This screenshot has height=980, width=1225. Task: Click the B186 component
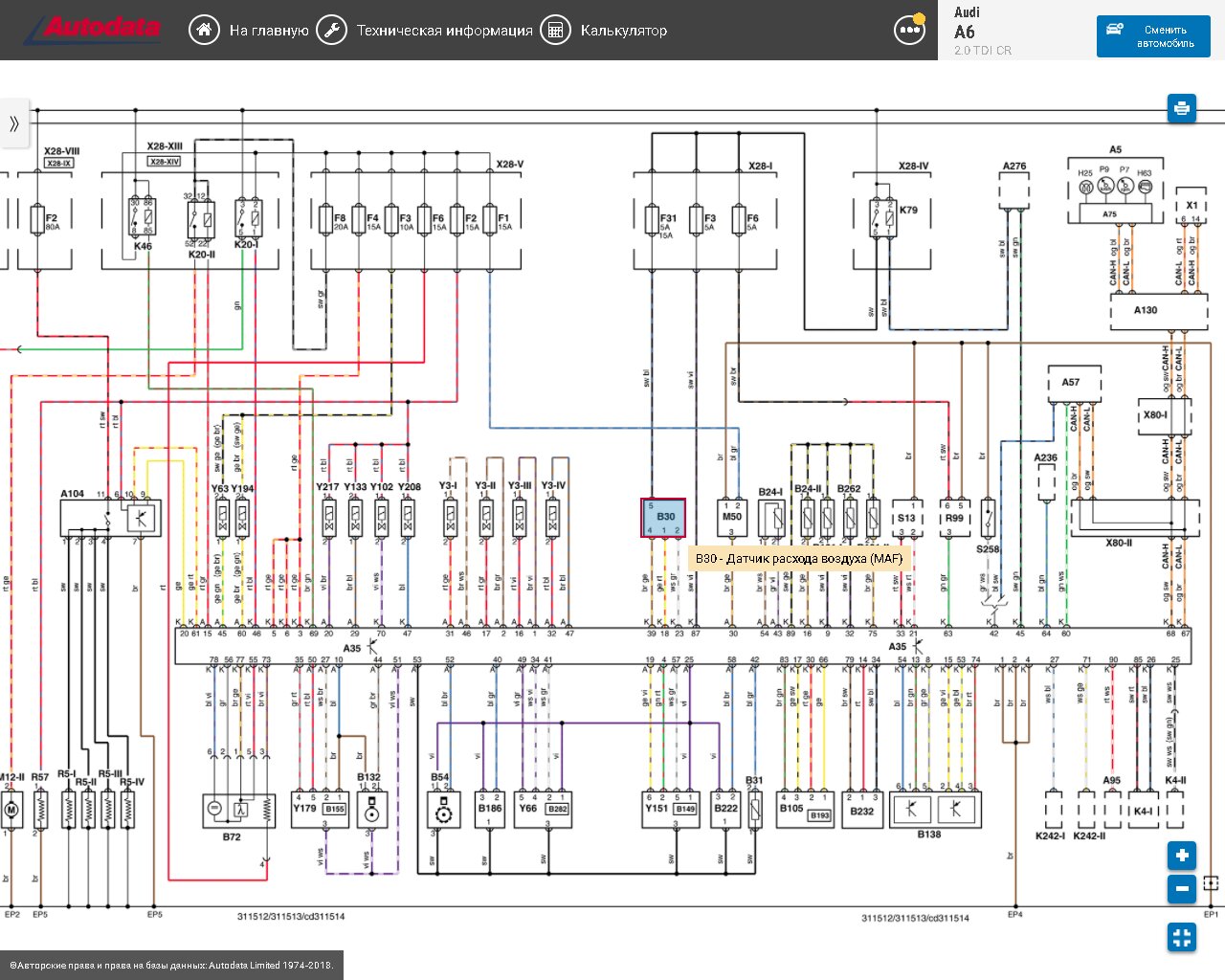pos(490,809)
